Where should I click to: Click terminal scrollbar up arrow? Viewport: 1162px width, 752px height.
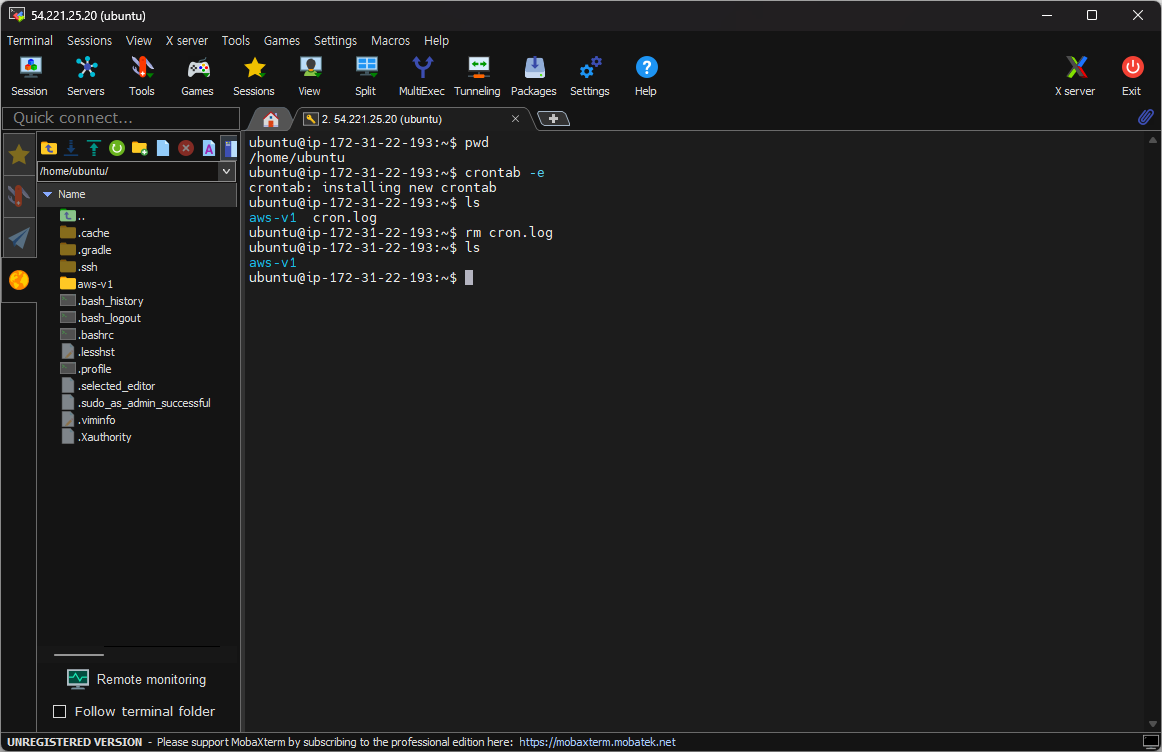(1152, 139)
